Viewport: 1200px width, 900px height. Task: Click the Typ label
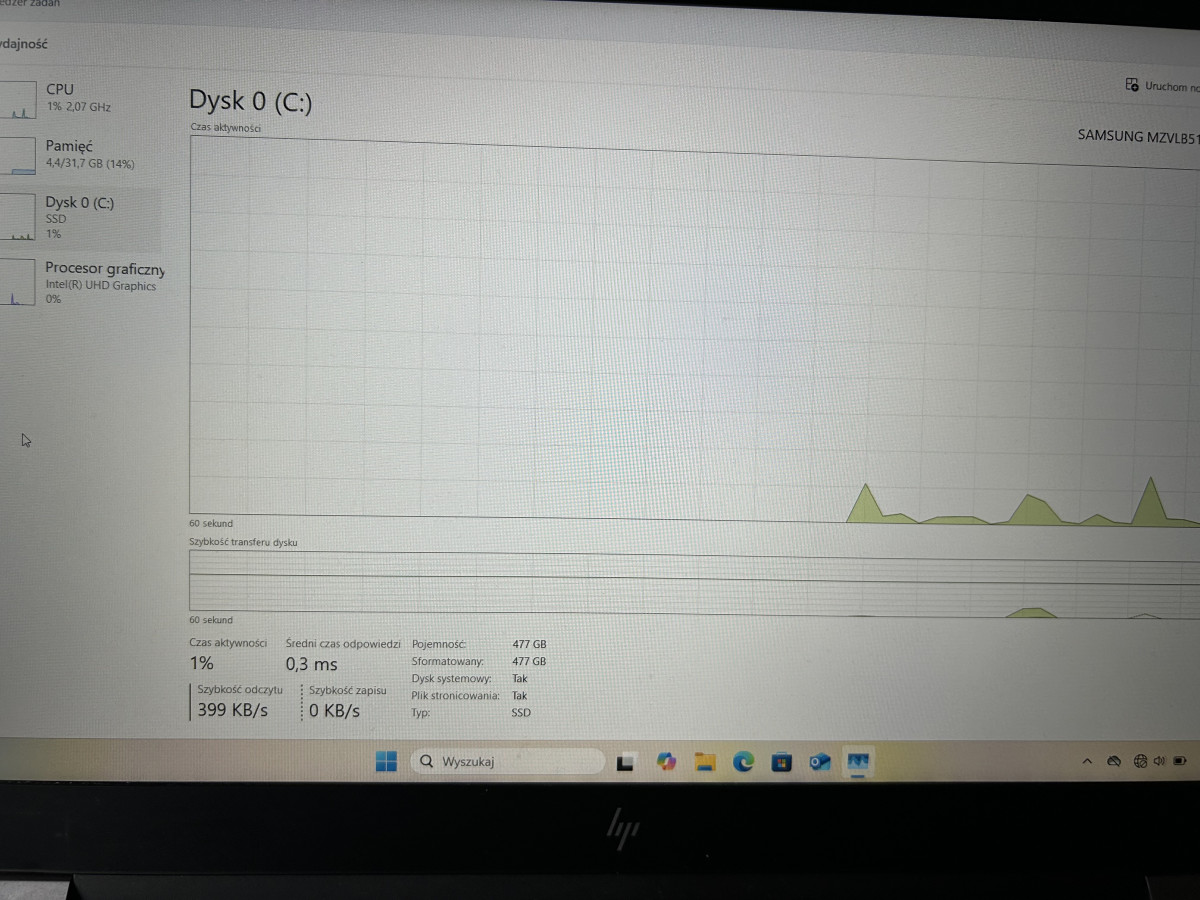(420, 713)
